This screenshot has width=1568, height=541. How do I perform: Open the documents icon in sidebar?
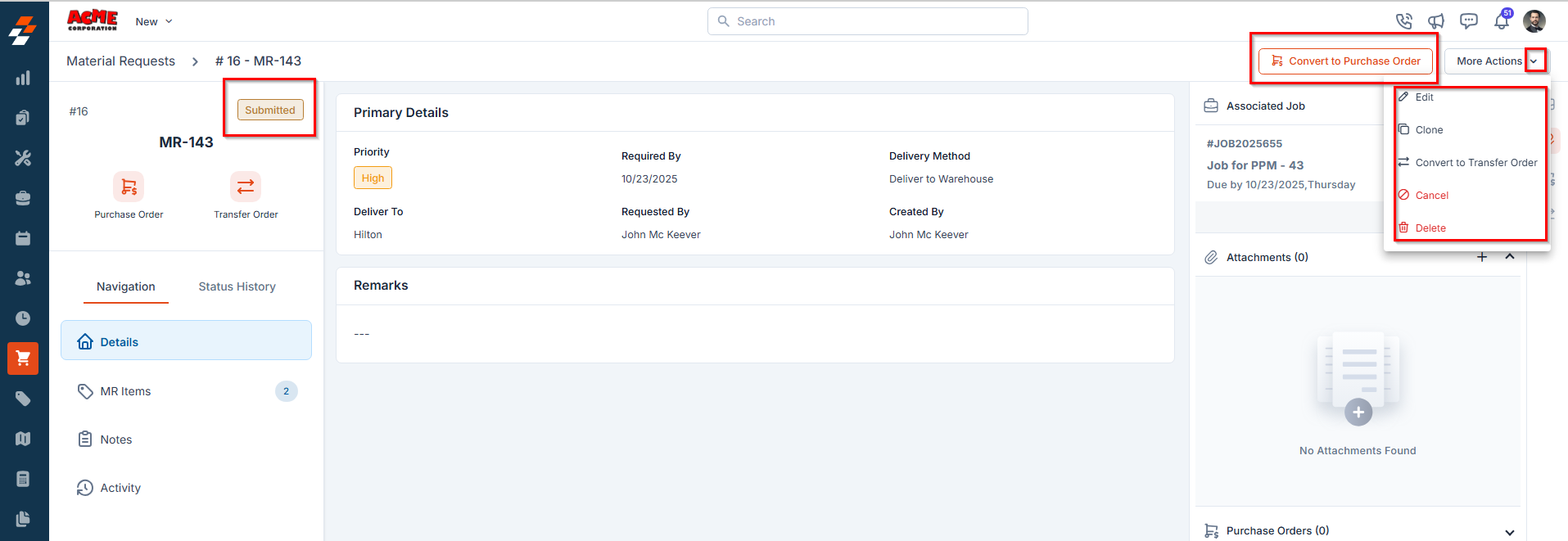point(23,519)
